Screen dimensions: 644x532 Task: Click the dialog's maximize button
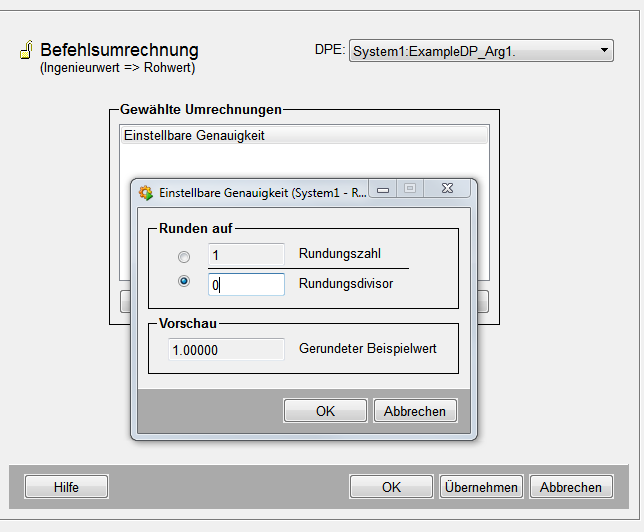tap(409, 189)
